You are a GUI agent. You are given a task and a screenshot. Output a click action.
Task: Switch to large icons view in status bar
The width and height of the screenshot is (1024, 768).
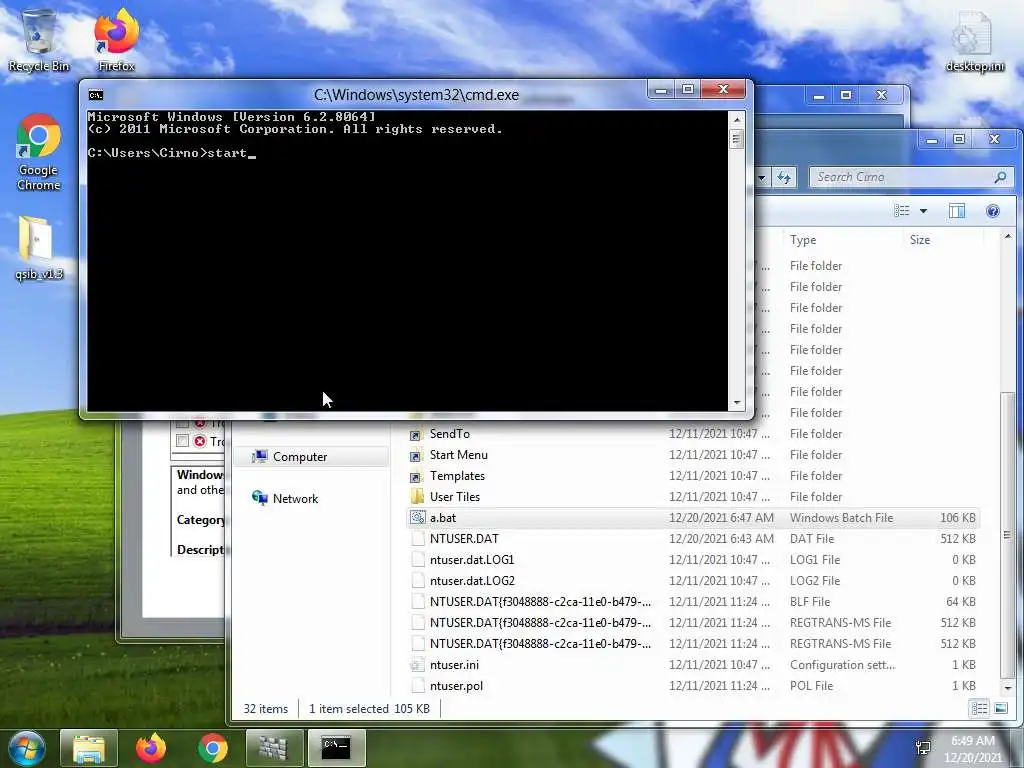point(1000,709)
